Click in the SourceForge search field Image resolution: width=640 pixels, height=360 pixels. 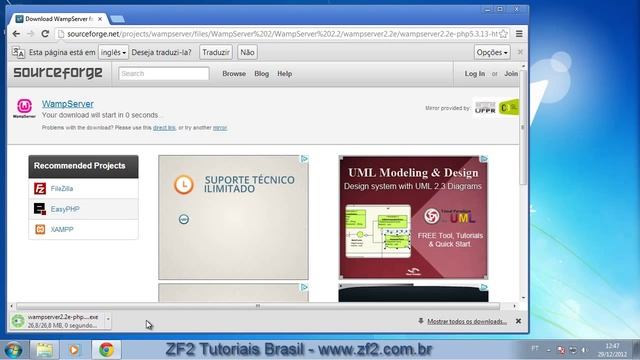pyautogui.click(x=164, y=74)
